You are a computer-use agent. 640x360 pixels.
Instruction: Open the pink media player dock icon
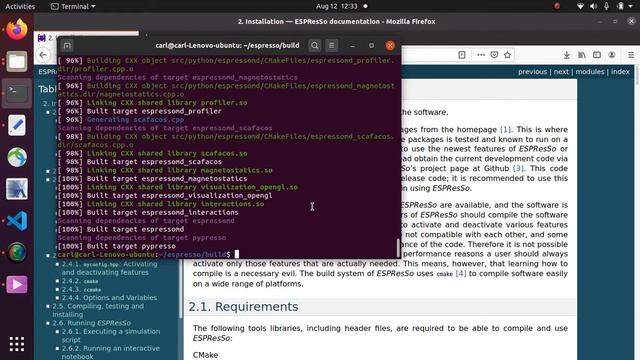click(17, 284)
